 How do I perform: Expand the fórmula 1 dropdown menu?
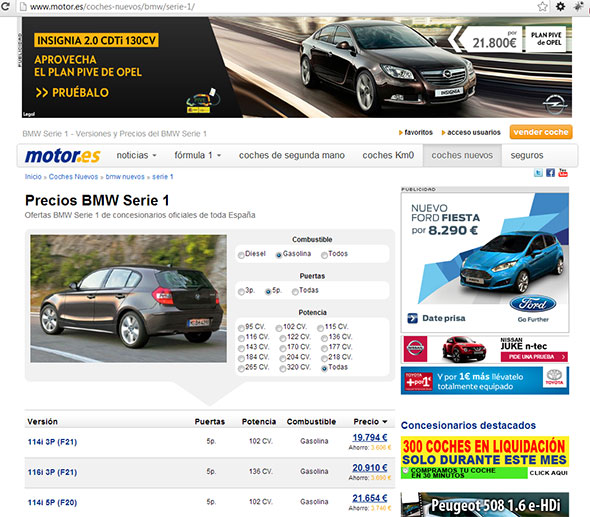198,155
